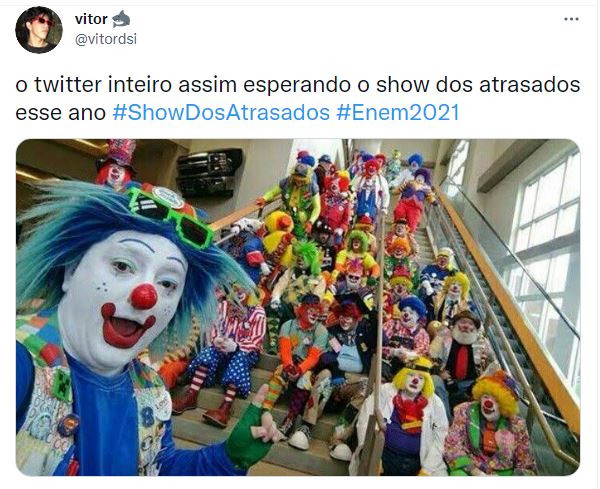600x489 pixels.
Task: Open the #Enem2021 hashtag
Action: click(x=398, y=112)
